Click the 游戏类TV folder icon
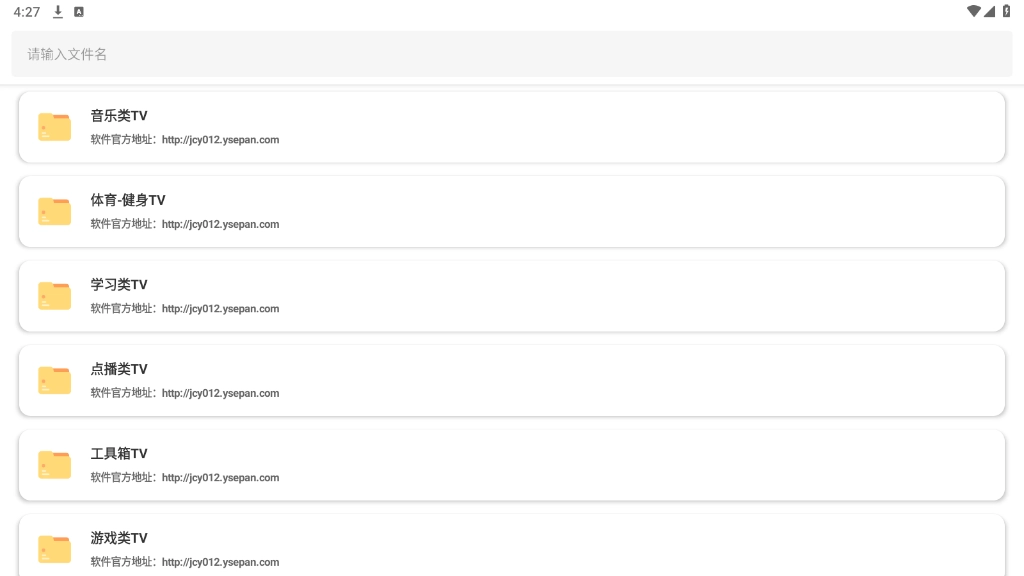Viewport: 1024px width, 576px height. coord(55,549)
